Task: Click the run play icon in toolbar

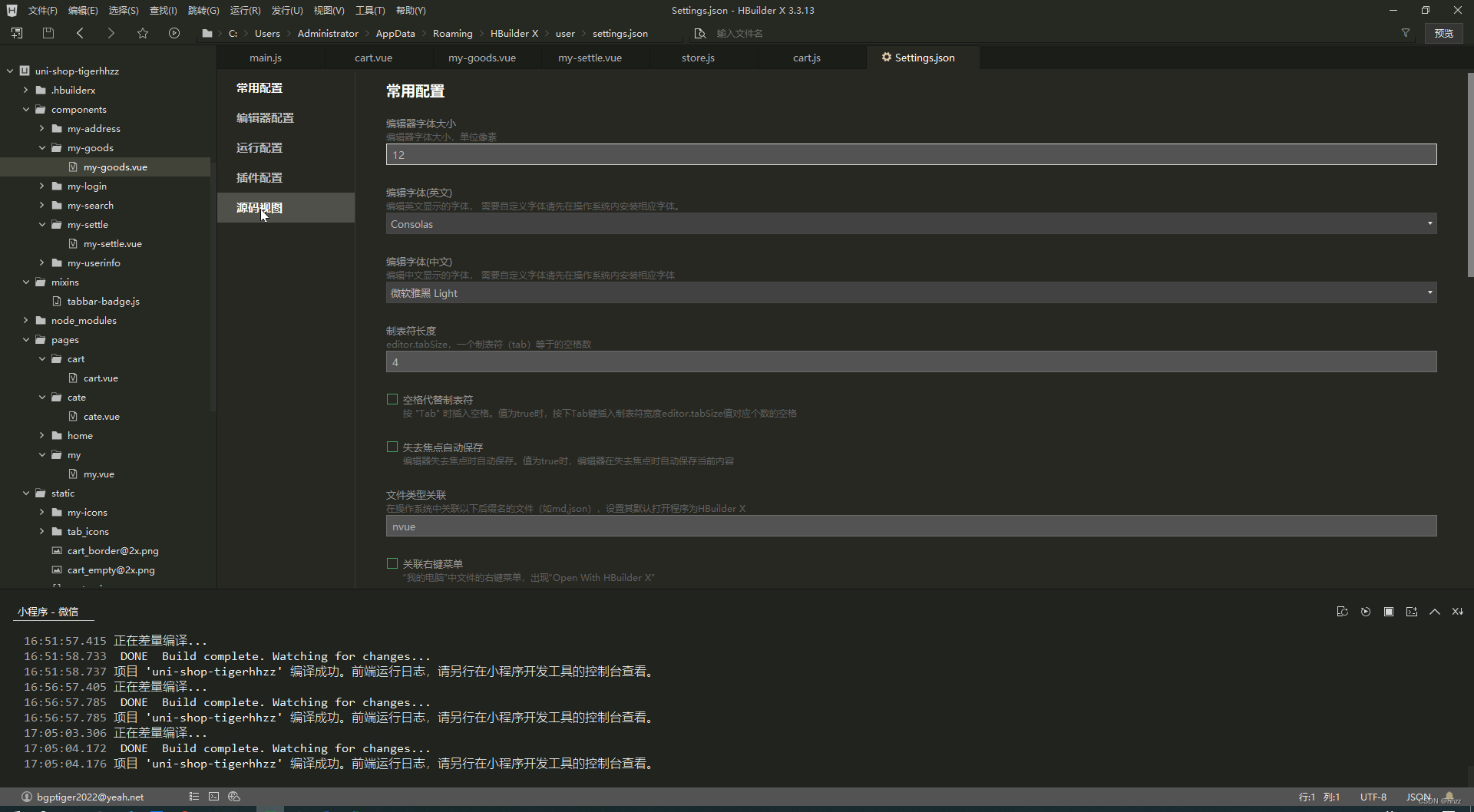Action: (174, 33)
